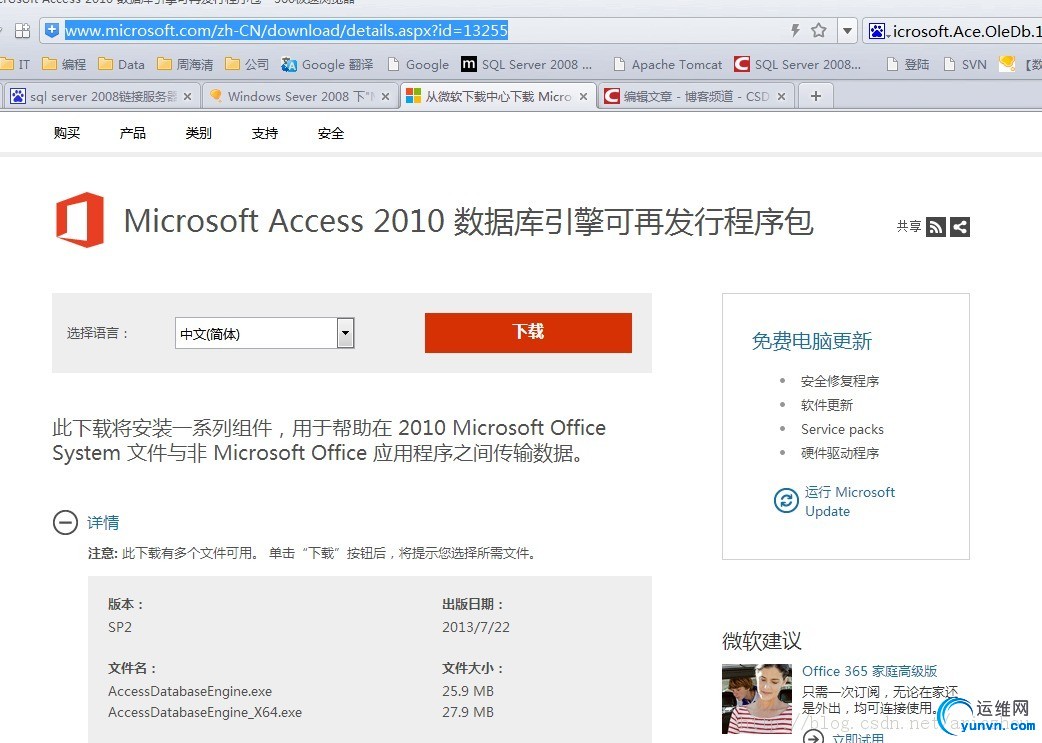Click the 软件更新 list item
The image size is (1042, 743).
pyautogui.click(x=827, y=405)
